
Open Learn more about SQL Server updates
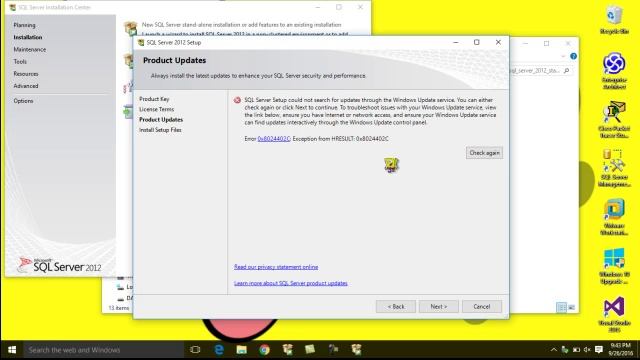291,283
